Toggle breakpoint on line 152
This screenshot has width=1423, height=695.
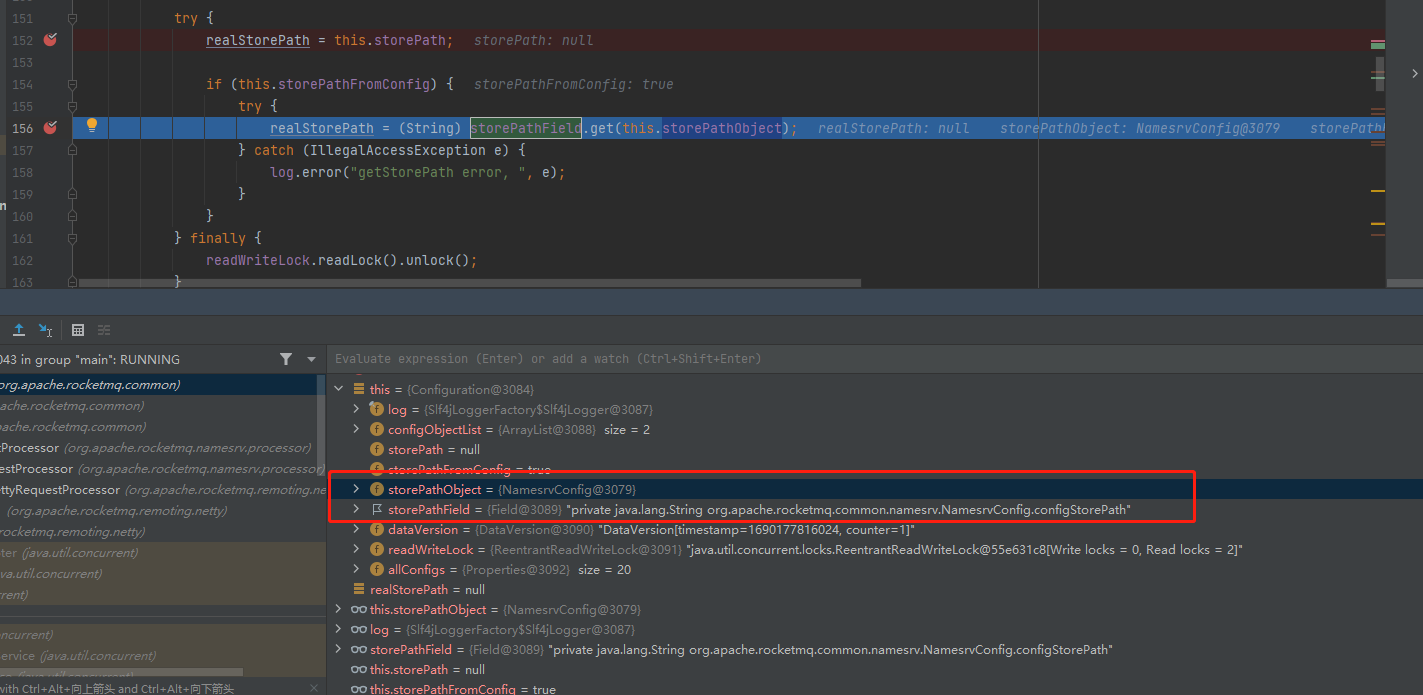click(50, 40)
